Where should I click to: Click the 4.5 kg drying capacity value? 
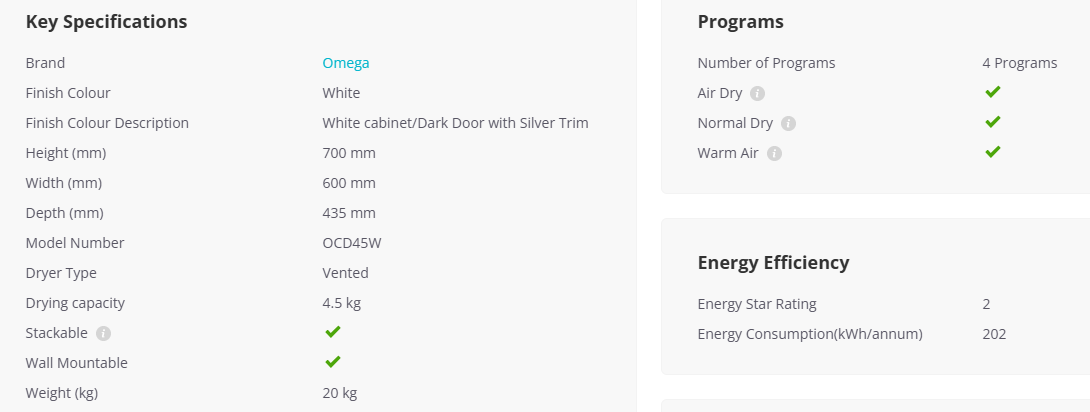(x=341, y=303)
